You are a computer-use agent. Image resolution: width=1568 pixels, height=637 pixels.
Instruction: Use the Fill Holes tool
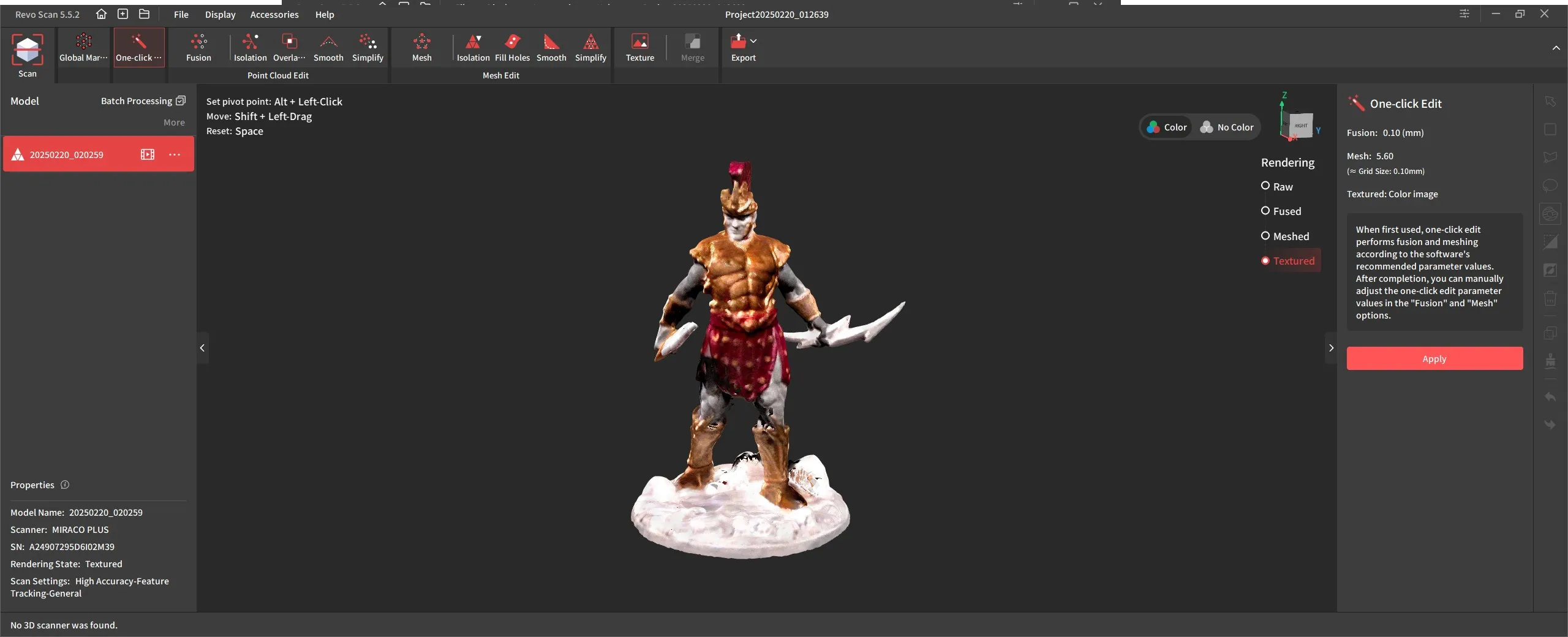coord(512,48)
